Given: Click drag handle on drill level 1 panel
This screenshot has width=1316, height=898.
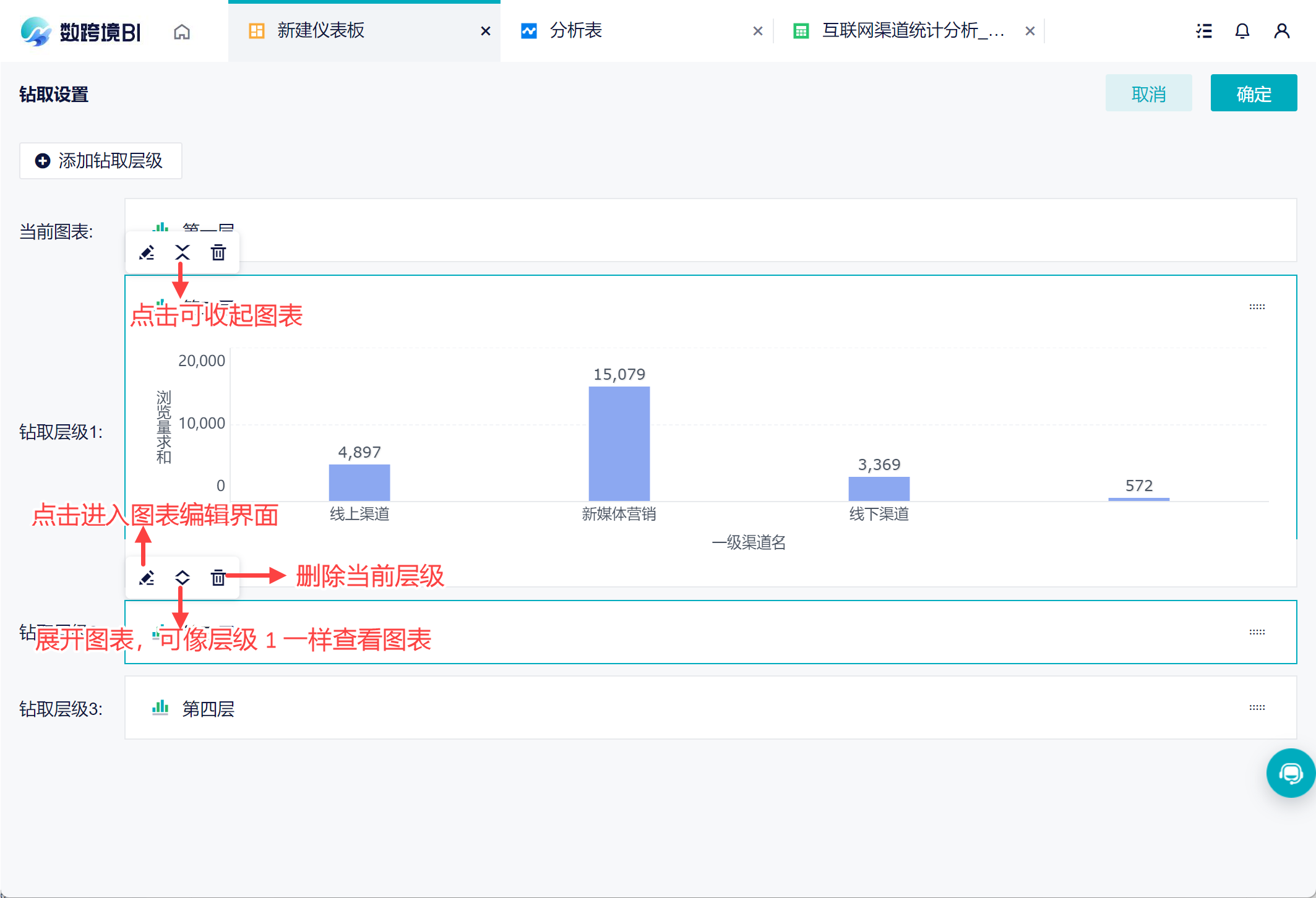Looking at the screenshot, I should point(1257,307).
